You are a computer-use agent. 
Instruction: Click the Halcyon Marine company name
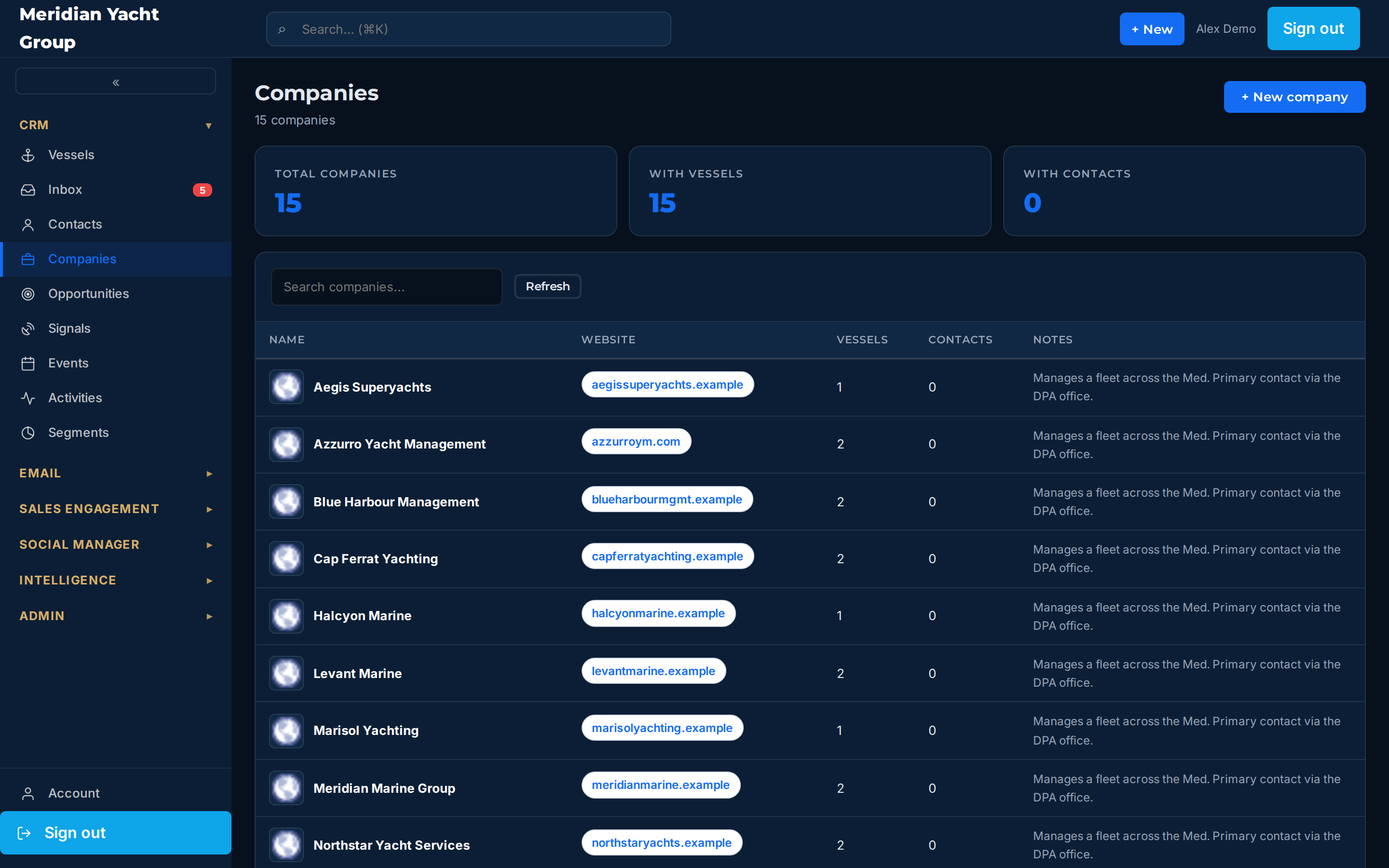[362, 616]
